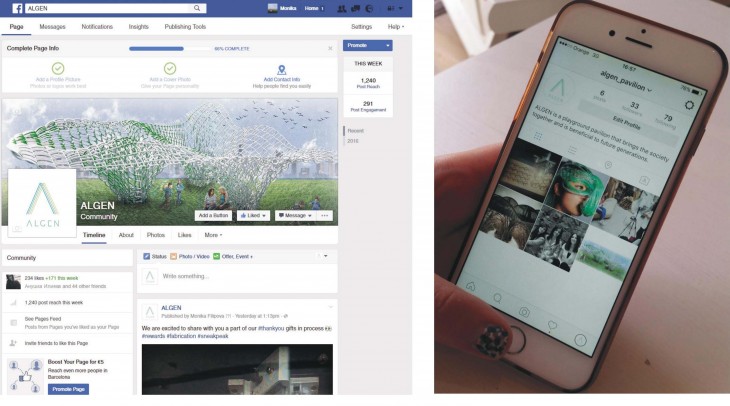Open the friend requests icon

coord(342,8)
